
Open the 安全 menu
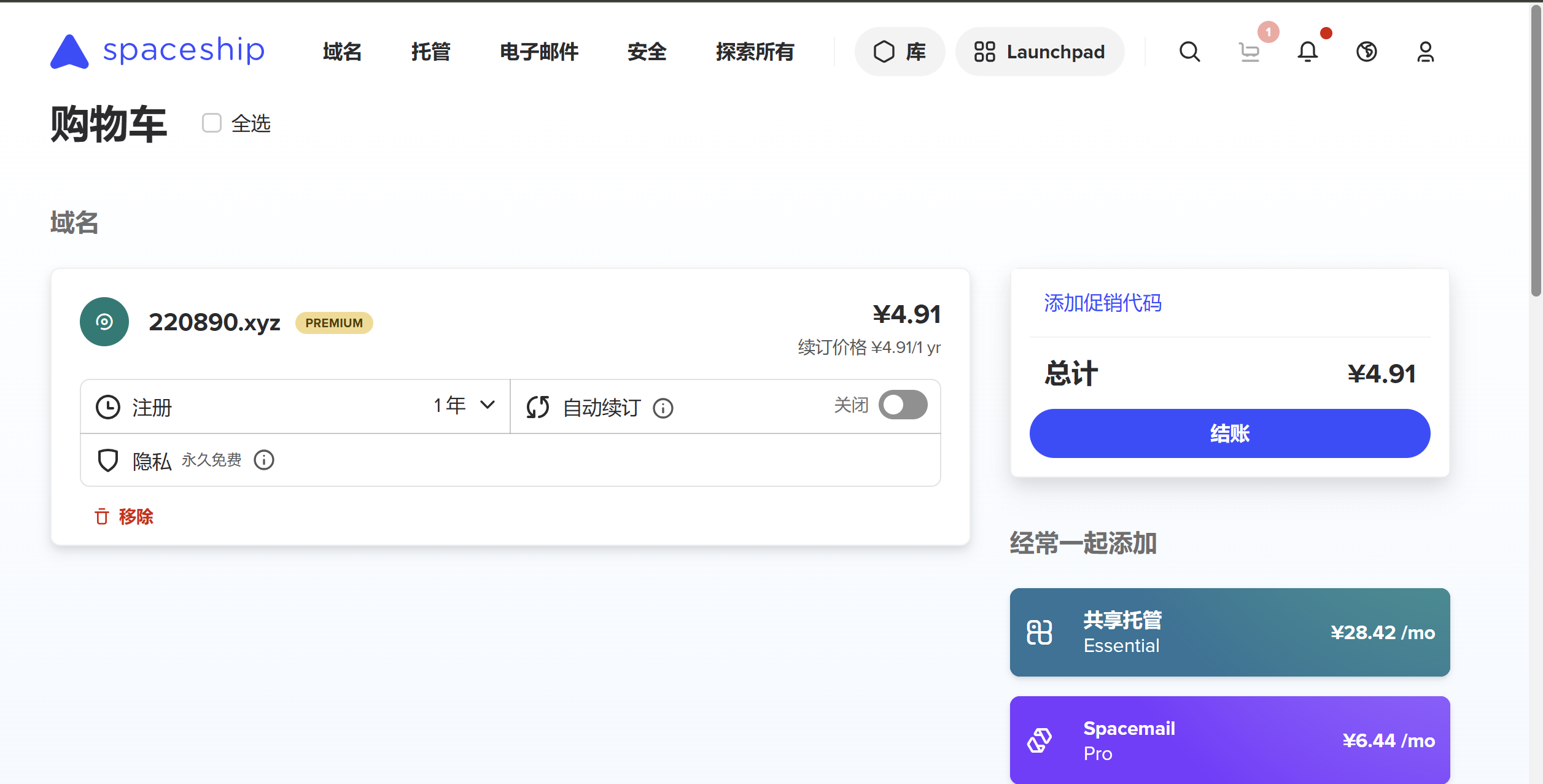point(647,52)
